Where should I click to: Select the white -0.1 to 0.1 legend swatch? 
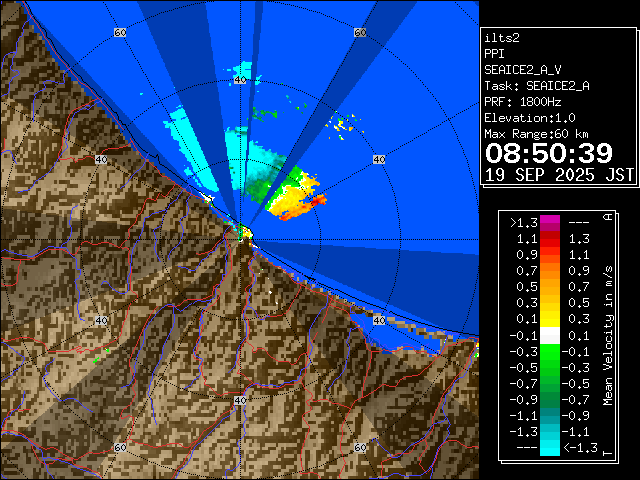tap(549, 335)
